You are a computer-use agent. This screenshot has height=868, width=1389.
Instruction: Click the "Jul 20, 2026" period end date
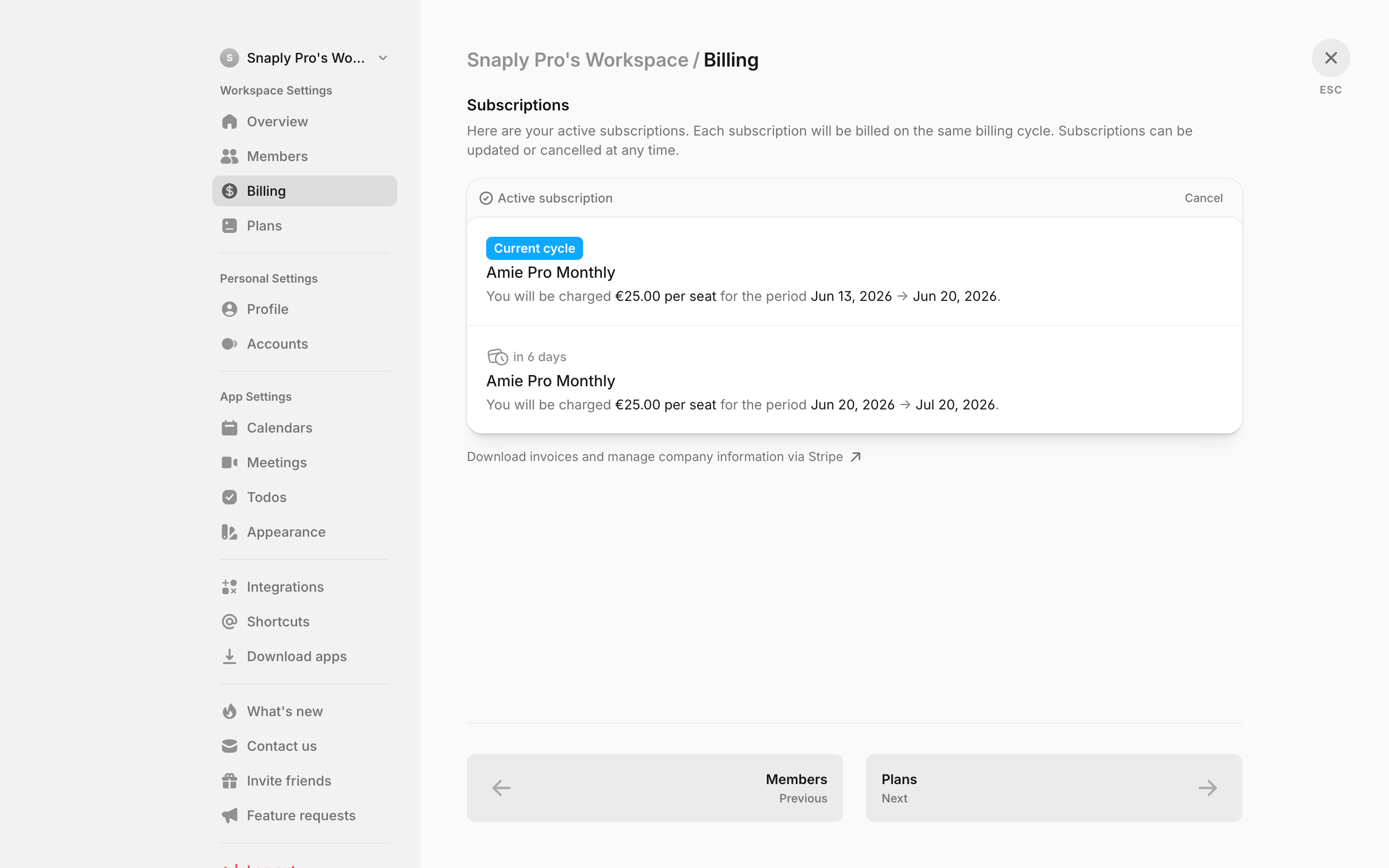pyautogui.click(x=954, y=405)
